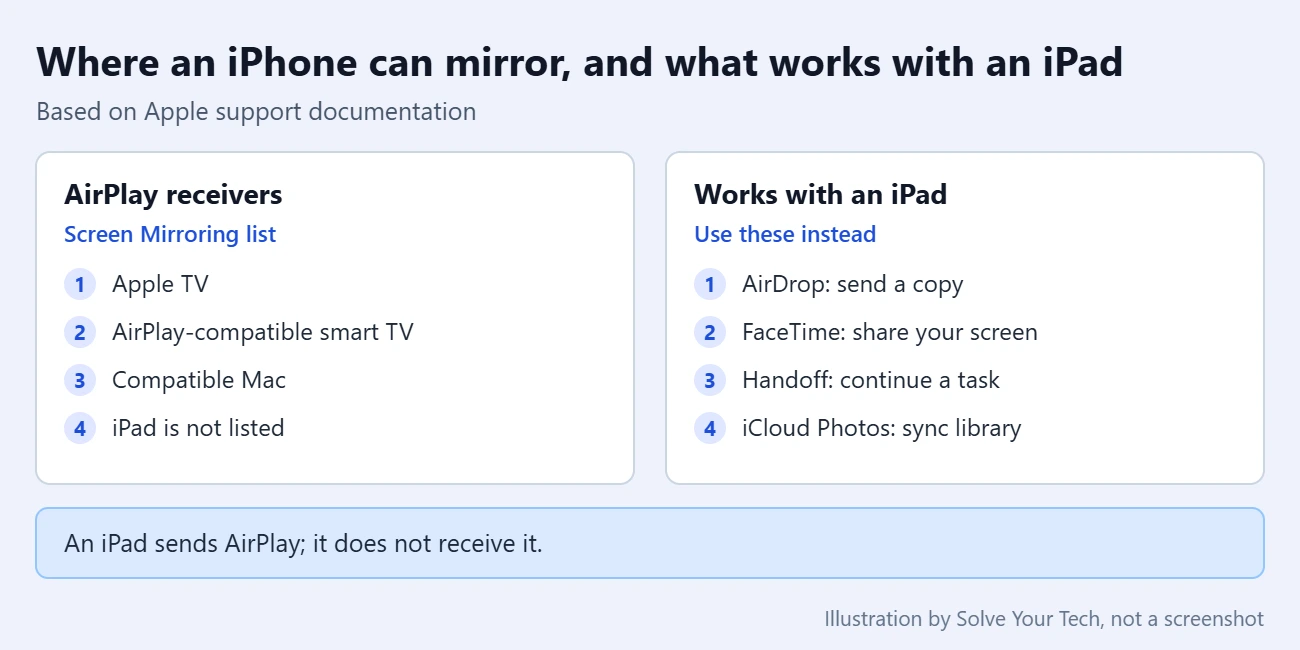Click number badge 3 beside Handoff
Viewport: 1300px width, 650px height.
pos(710,380)
